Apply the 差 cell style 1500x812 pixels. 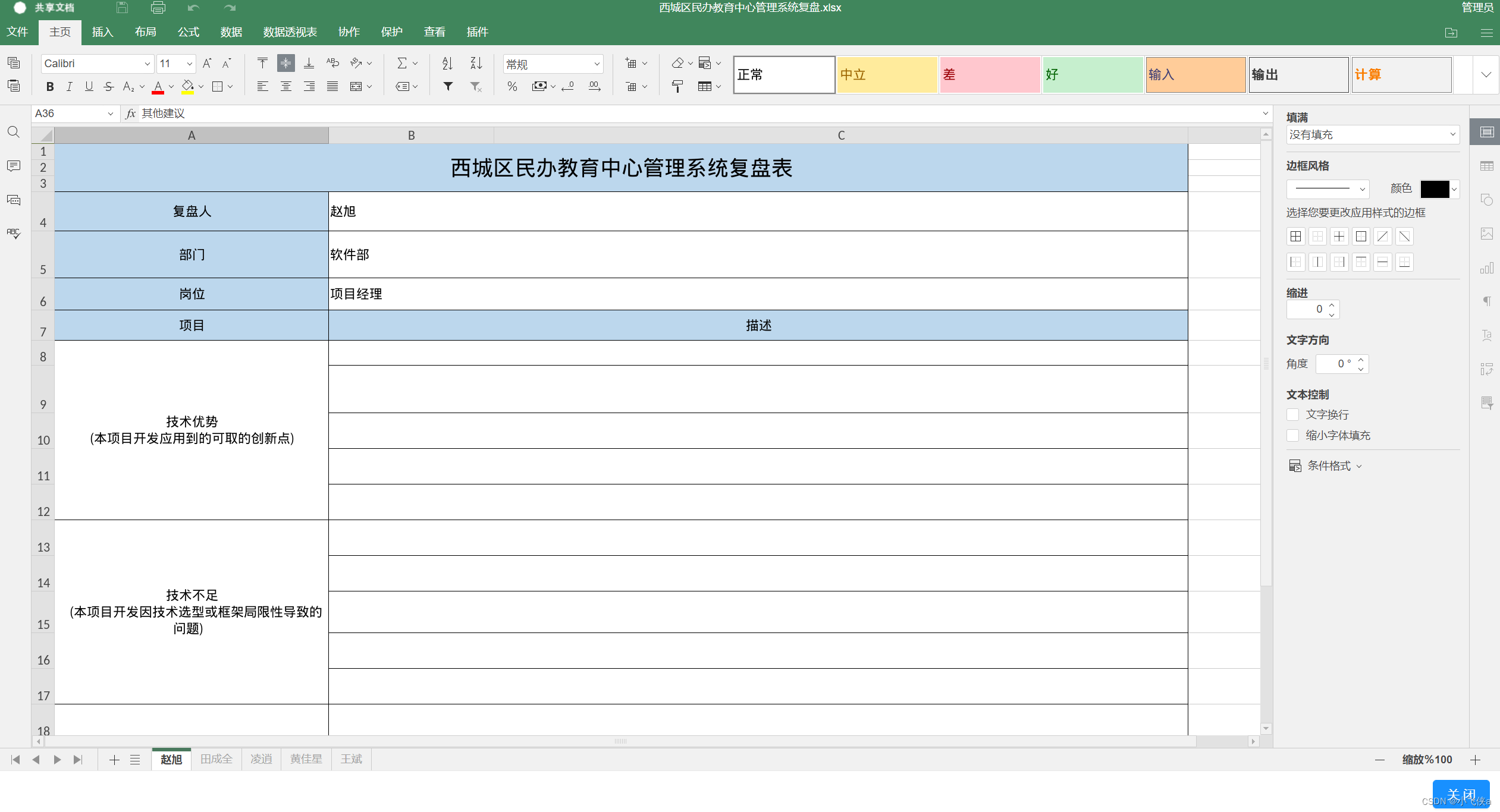tap(990, 75)
